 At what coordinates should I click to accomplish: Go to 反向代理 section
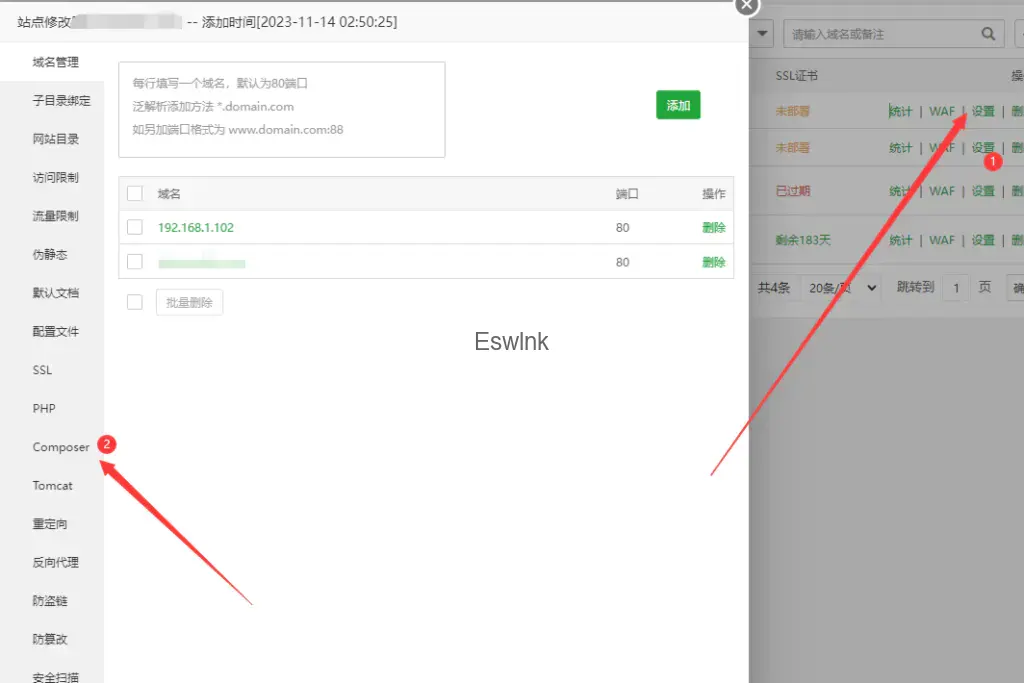(55, 563)
